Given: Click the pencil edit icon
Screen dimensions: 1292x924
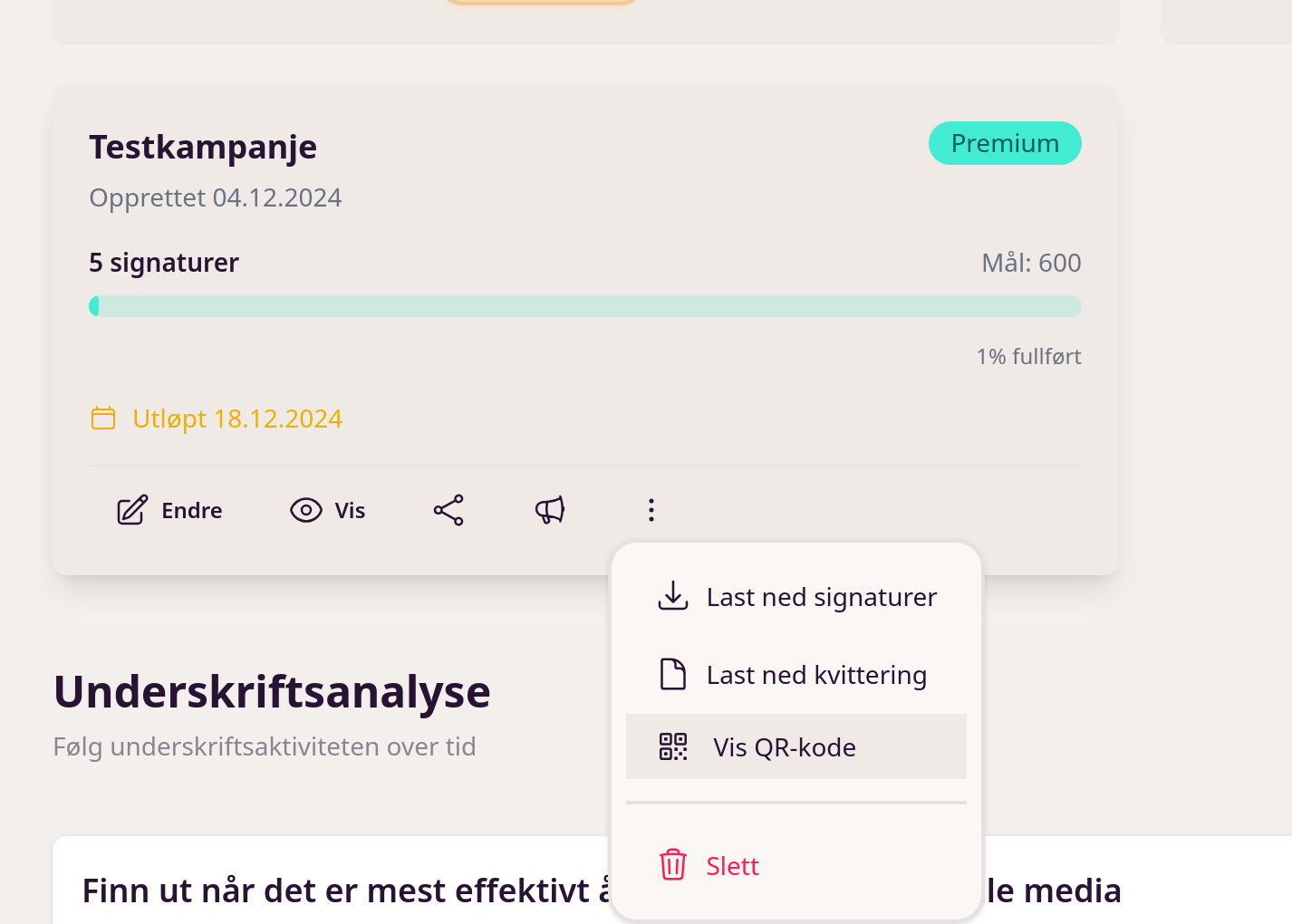Looking at the screenshot, I should 132,510.
